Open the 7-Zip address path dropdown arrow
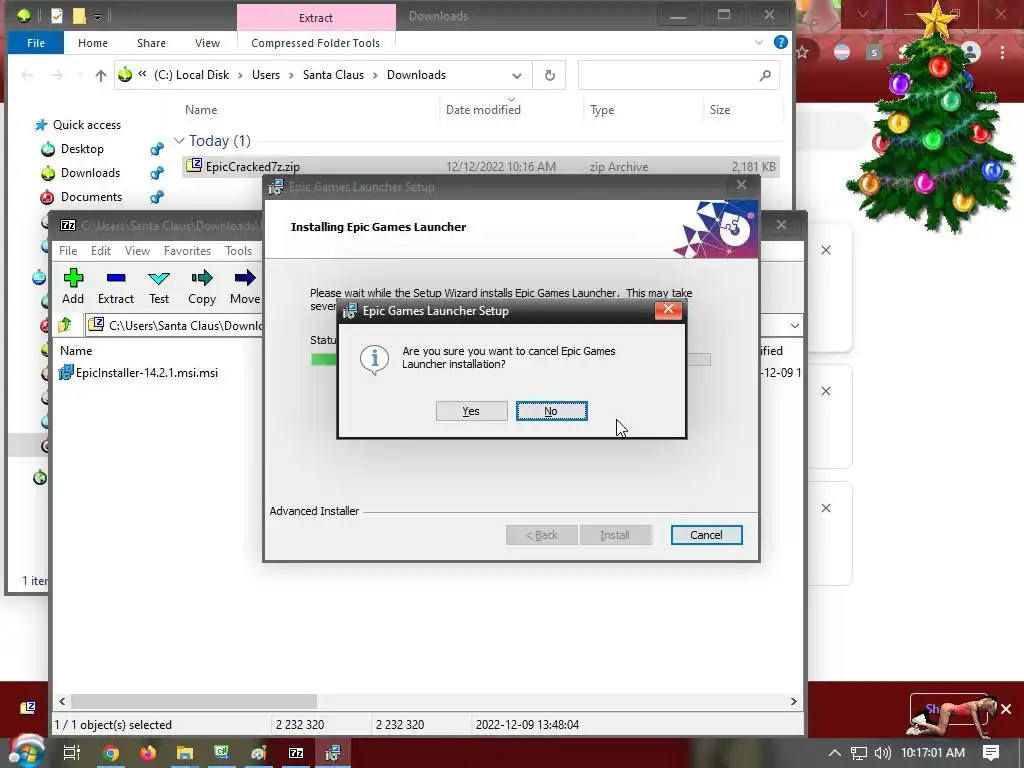1024x768 pixels. click(x=794, y=325)
